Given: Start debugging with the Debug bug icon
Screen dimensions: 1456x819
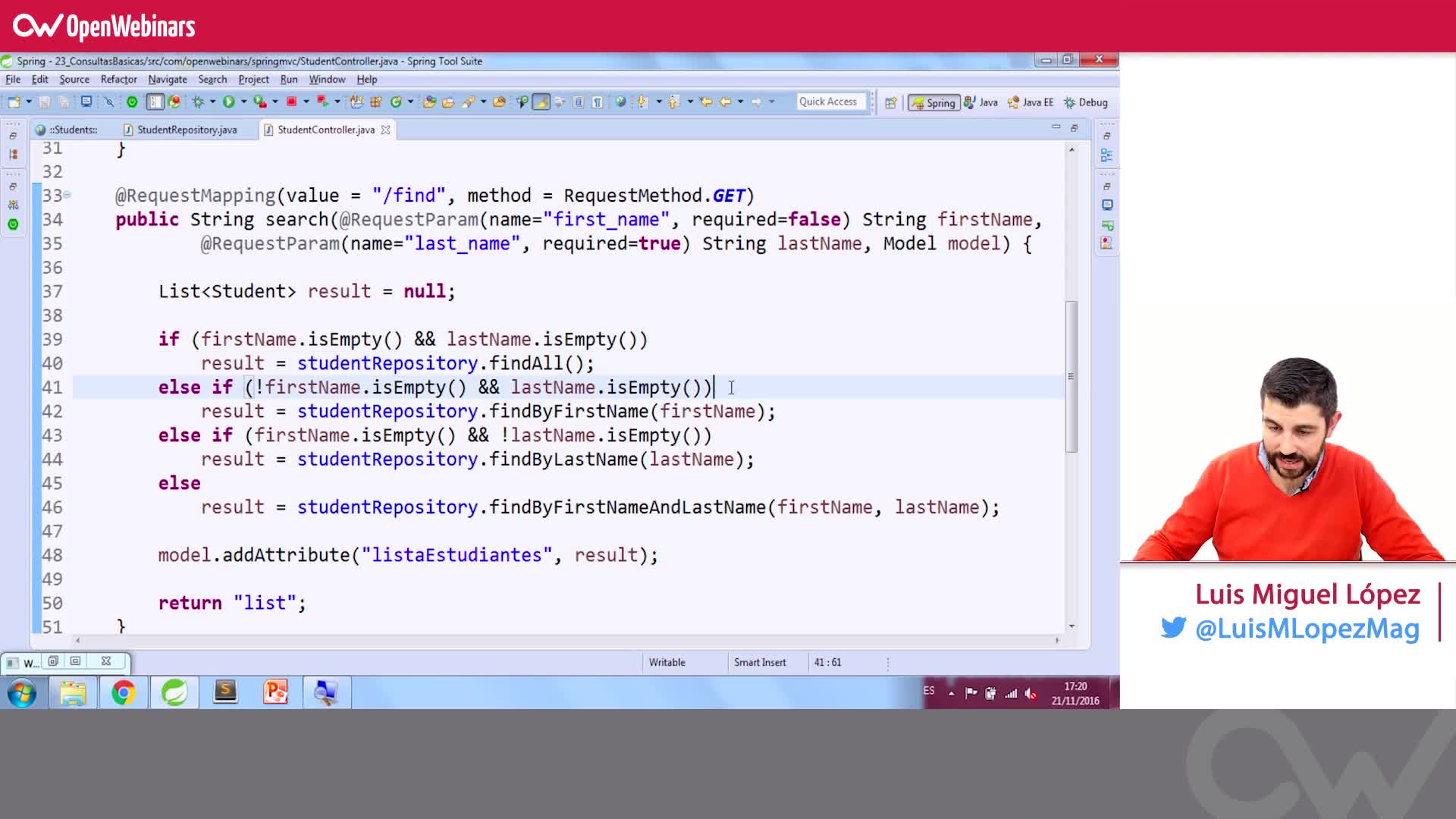Looking at the screenshot, I should coord(199,101).
